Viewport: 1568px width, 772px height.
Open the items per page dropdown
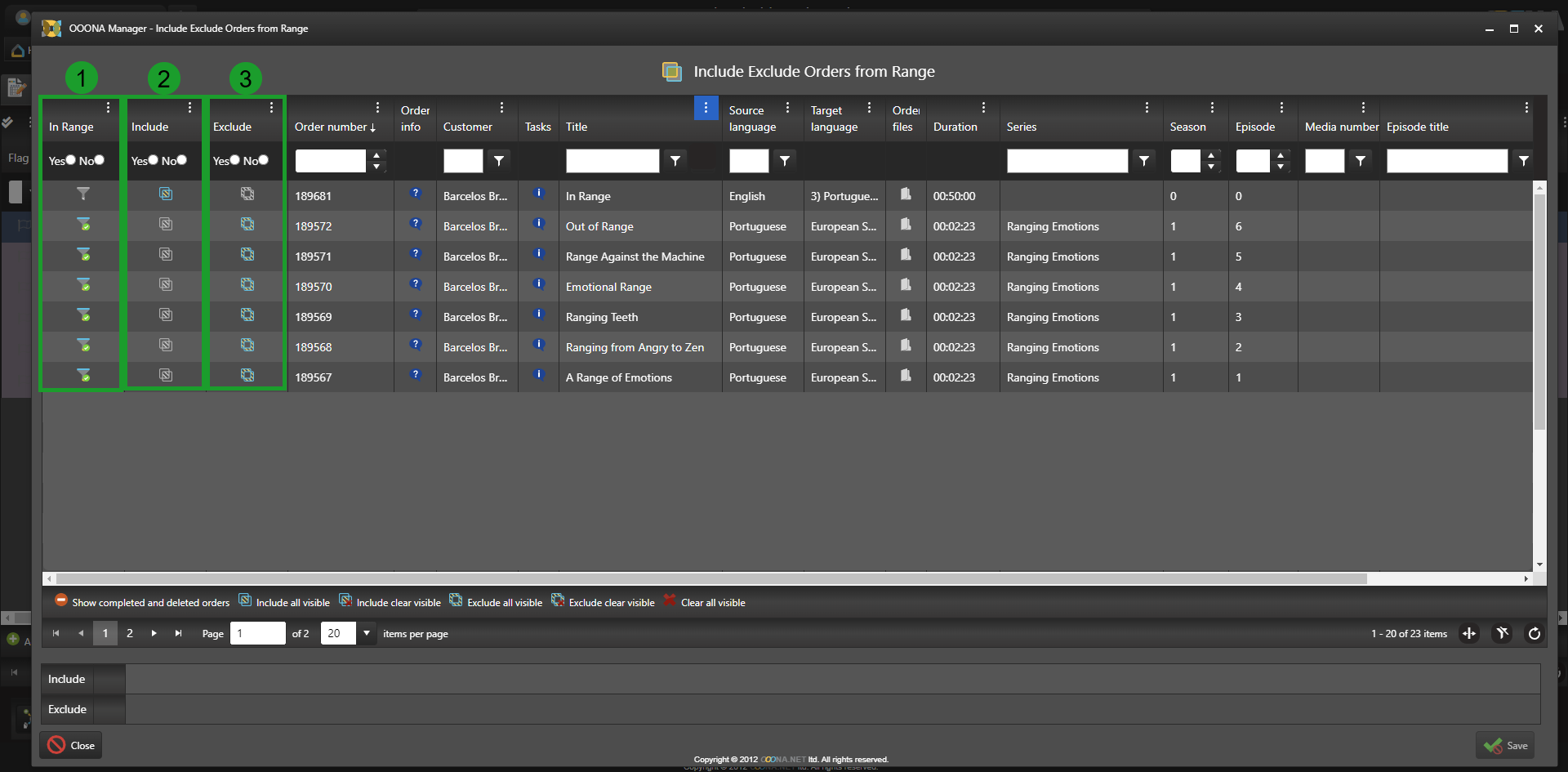click(x=367, y=634)
